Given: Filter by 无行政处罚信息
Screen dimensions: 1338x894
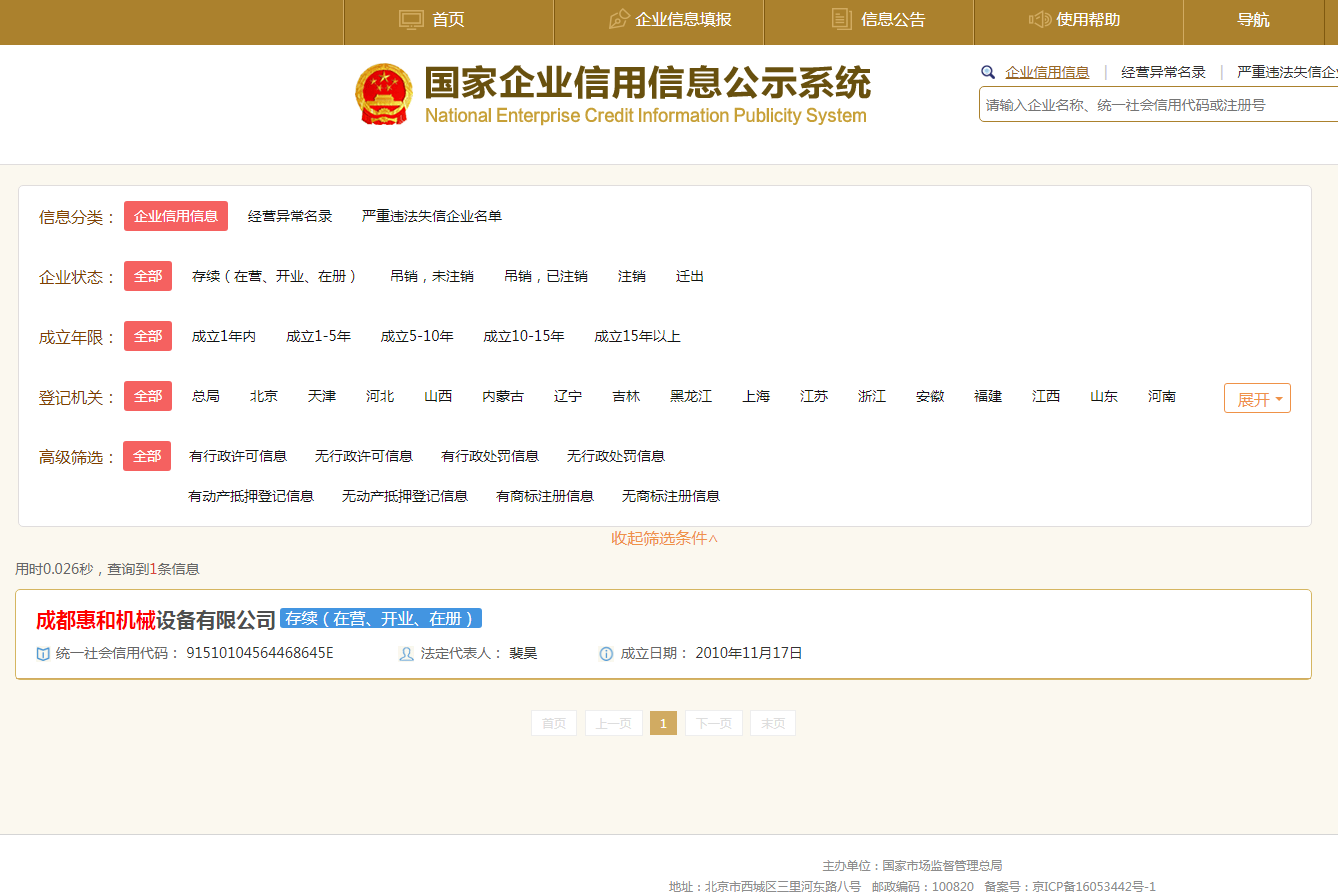Looking at the screenshot, I should click(616, 456).
